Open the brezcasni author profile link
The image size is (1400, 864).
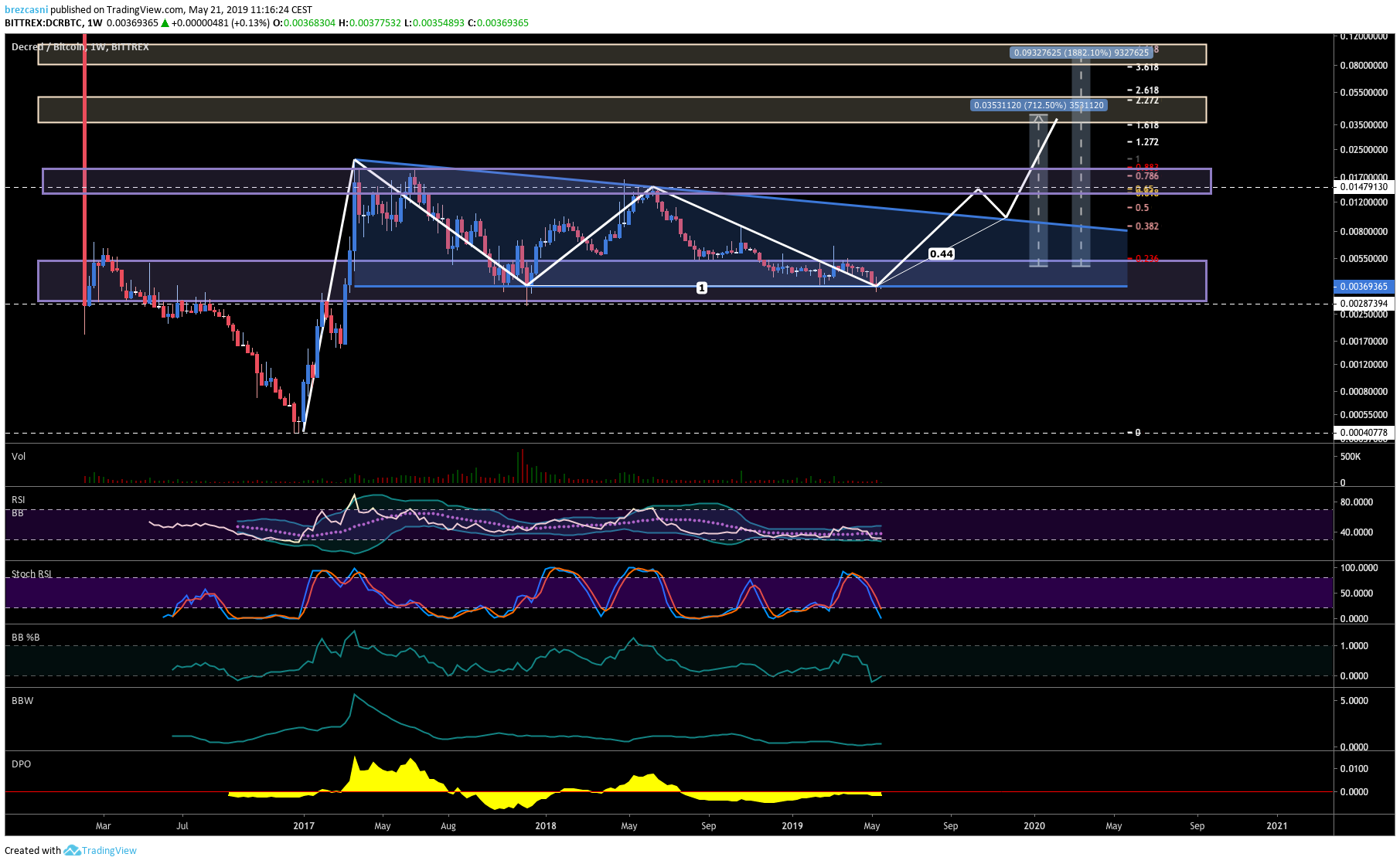coord(26,9)
